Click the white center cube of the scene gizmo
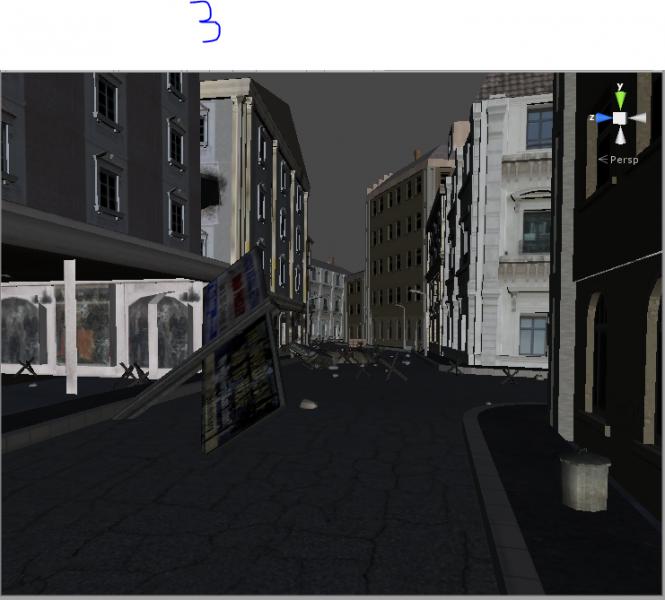This screenshot has width=665, height=600. 620,118
